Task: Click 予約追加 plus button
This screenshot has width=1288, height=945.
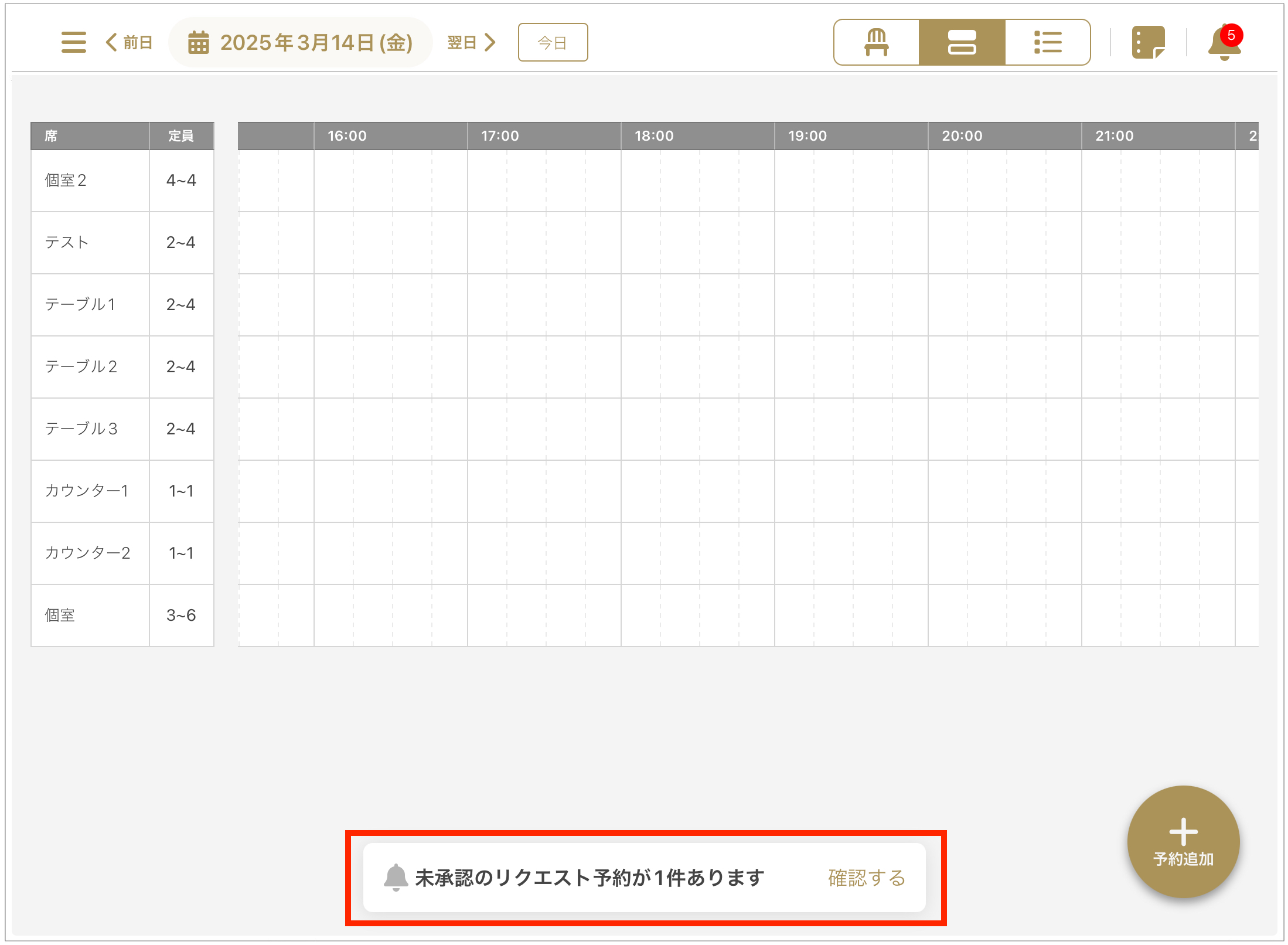Action: coord(1183,841)
